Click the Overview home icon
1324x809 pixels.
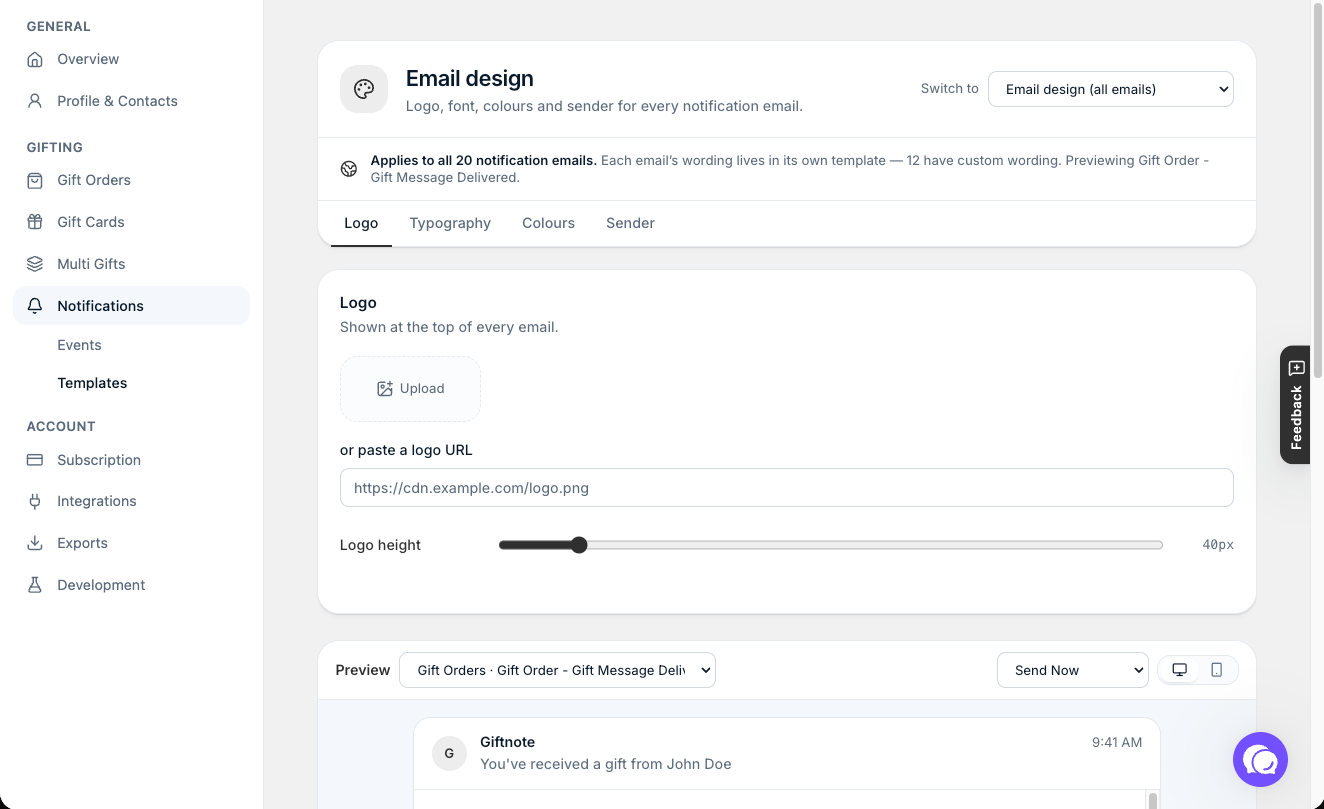[x=35, y=59]
